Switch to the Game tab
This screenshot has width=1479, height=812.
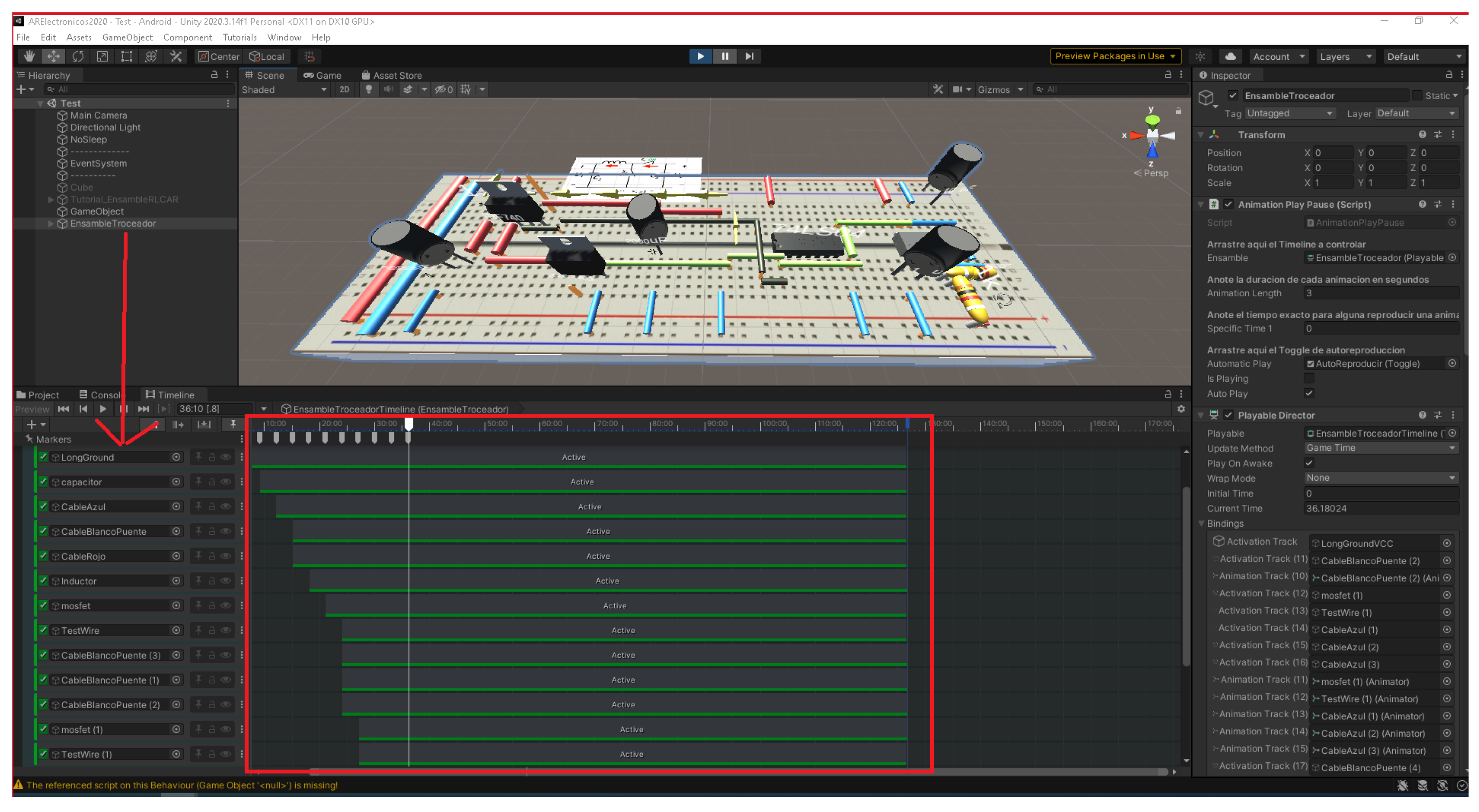tap(323, 75)
